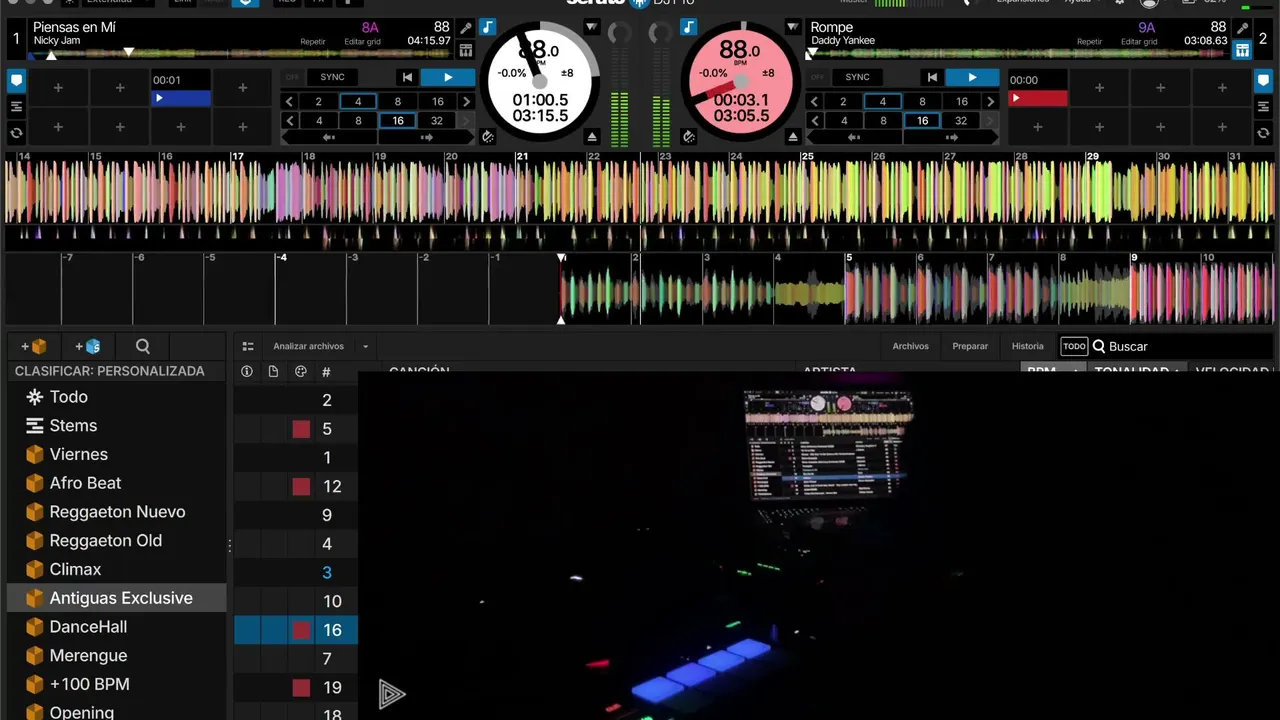The image size is (1280, 720).
Task: Open the Reggaeton Nuevo crate
Action: click(116, 512)
